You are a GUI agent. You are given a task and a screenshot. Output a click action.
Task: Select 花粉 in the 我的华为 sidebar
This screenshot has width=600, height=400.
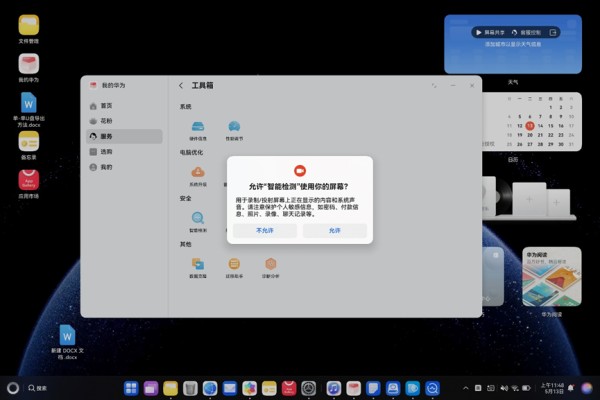[124, 121]
